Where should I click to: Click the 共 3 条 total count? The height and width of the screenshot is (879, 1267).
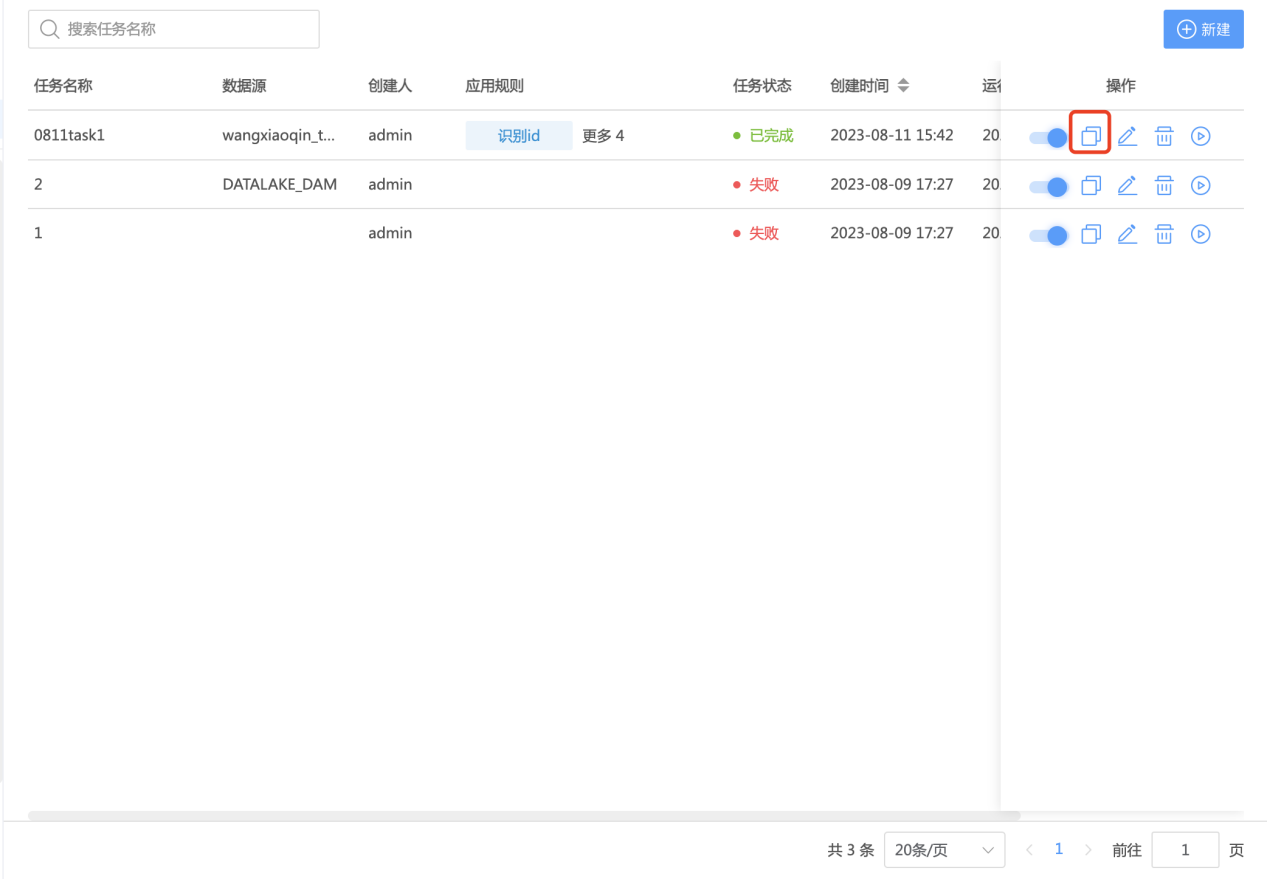point(851,850)
